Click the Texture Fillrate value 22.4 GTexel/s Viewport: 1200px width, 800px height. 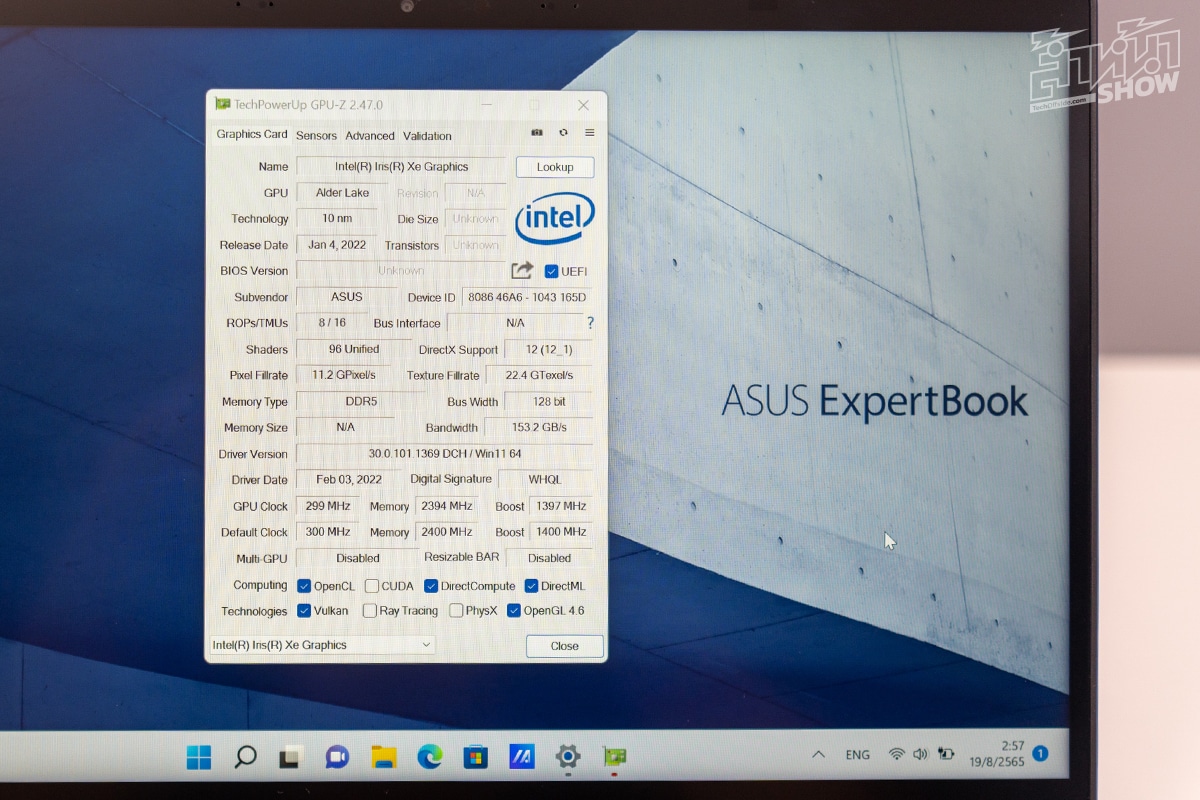click(x=540, y=375)
